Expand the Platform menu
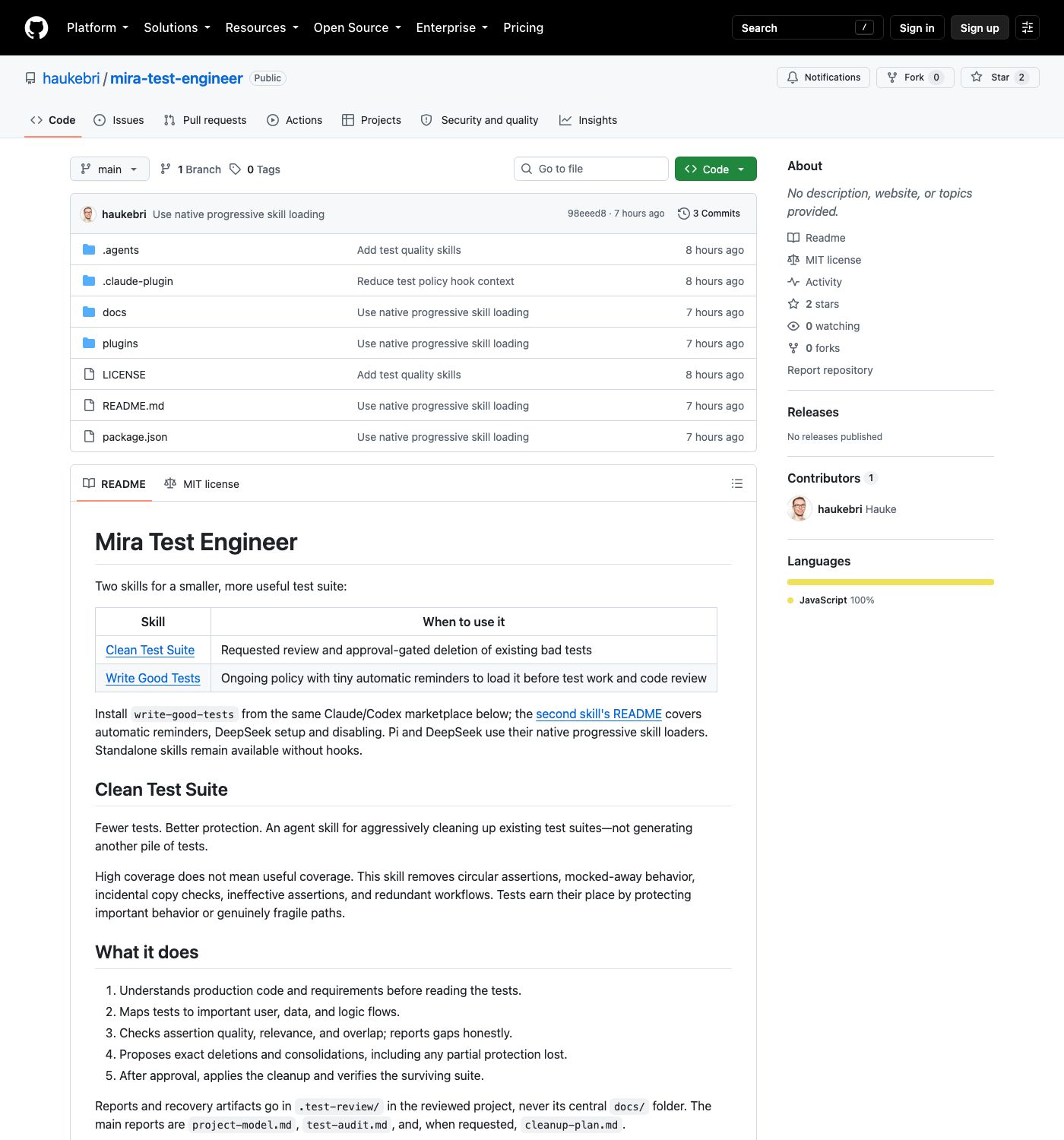 tap(97, 28)
